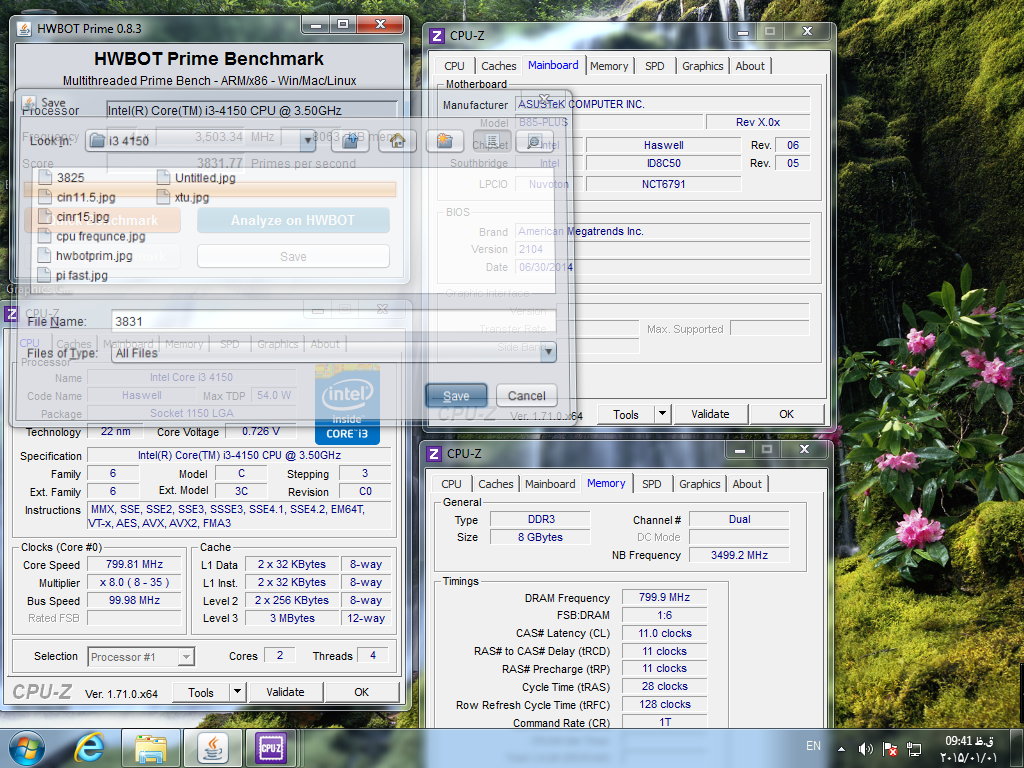Select cinr15.jpg file

pyautogui.click(x=74, y=217)
